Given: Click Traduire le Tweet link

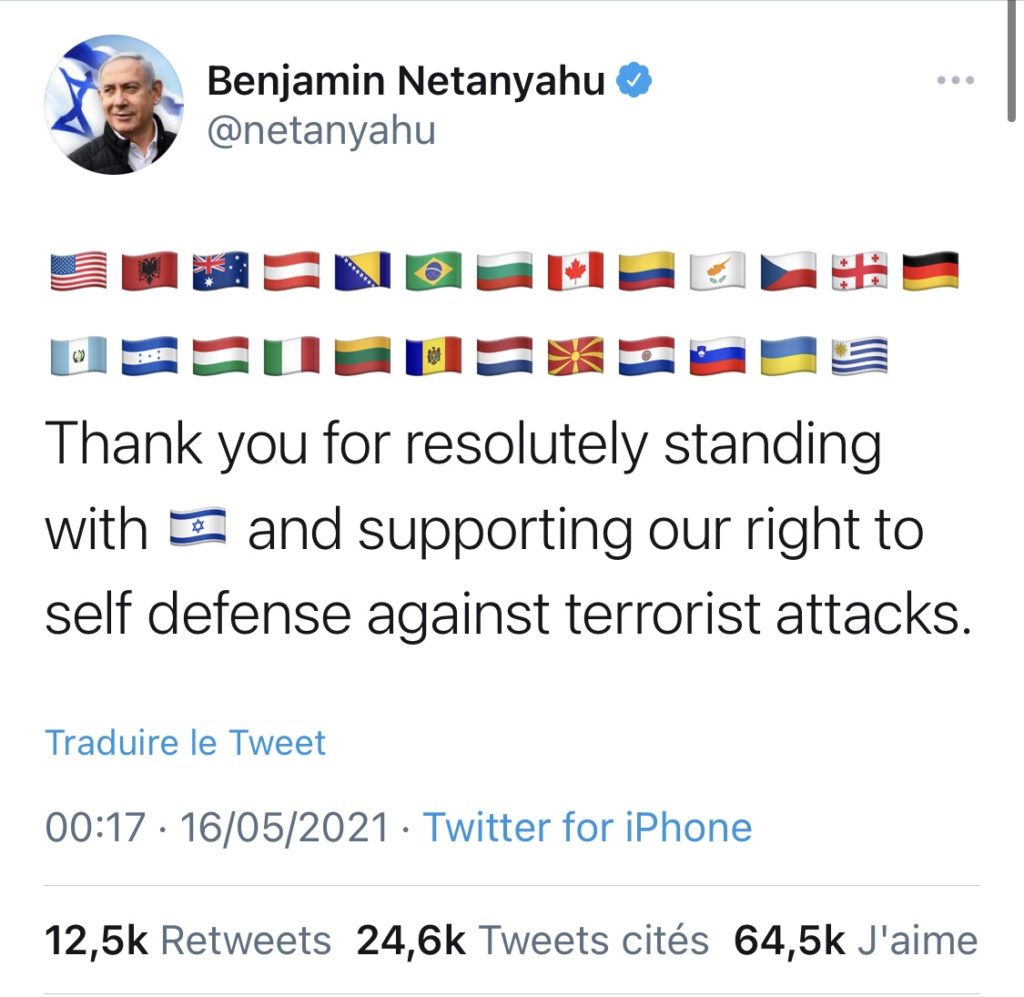Looking at the screenshot, I should click(x=185, y=743).
